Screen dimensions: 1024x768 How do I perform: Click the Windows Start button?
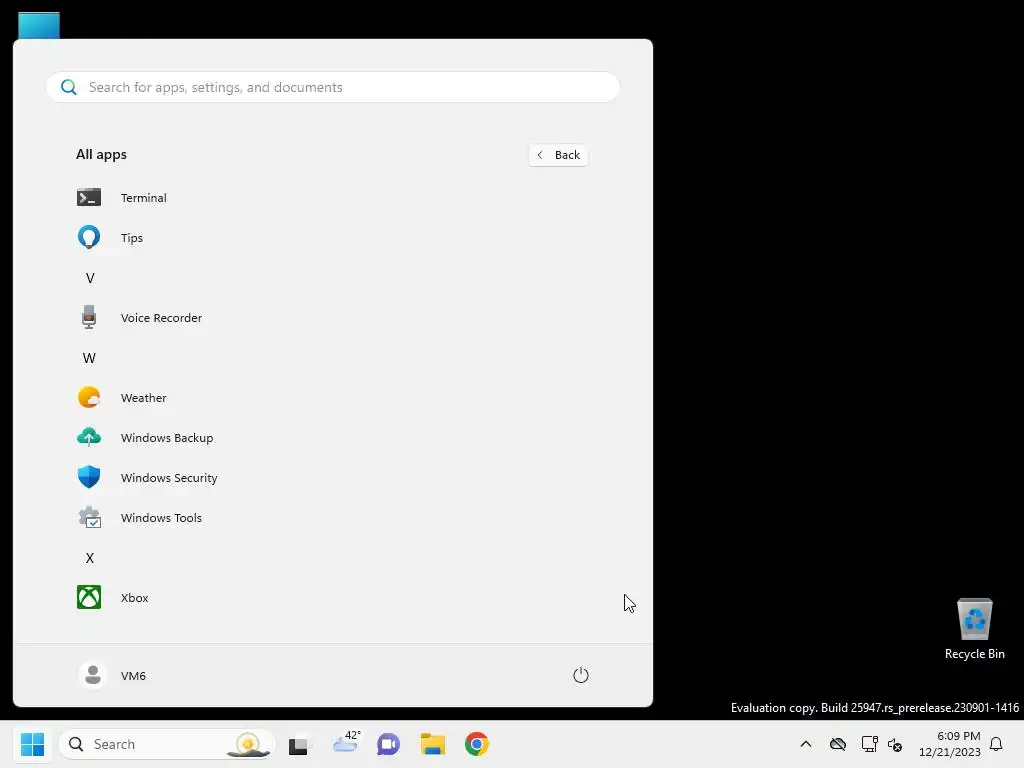click(32, 744)
